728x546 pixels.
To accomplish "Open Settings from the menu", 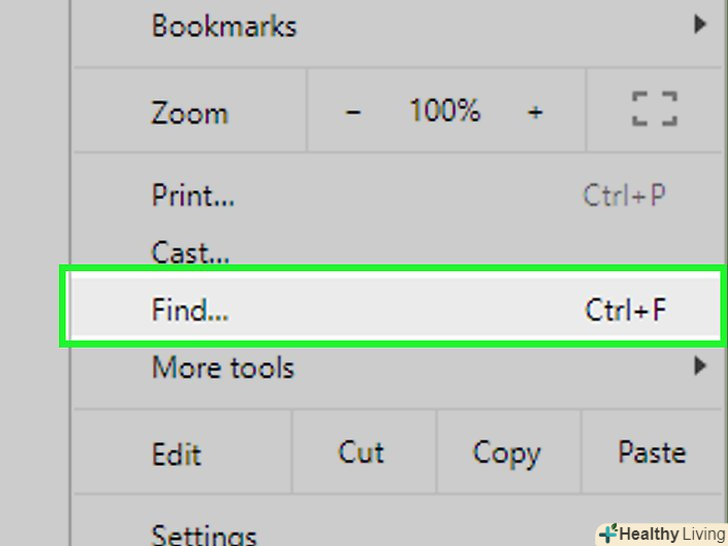I will (204, 535).
